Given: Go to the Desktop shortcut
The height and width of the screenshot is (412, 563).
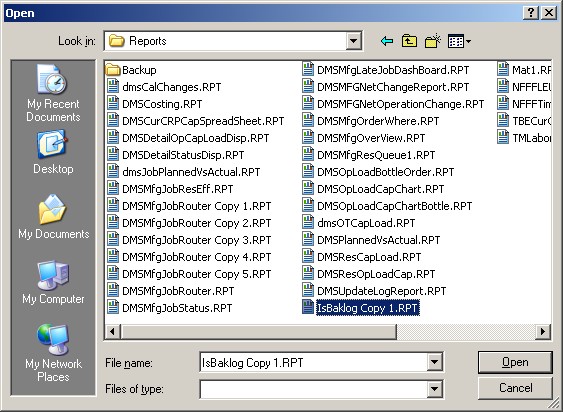Looking at the screenshot, I should click(53, 153).
